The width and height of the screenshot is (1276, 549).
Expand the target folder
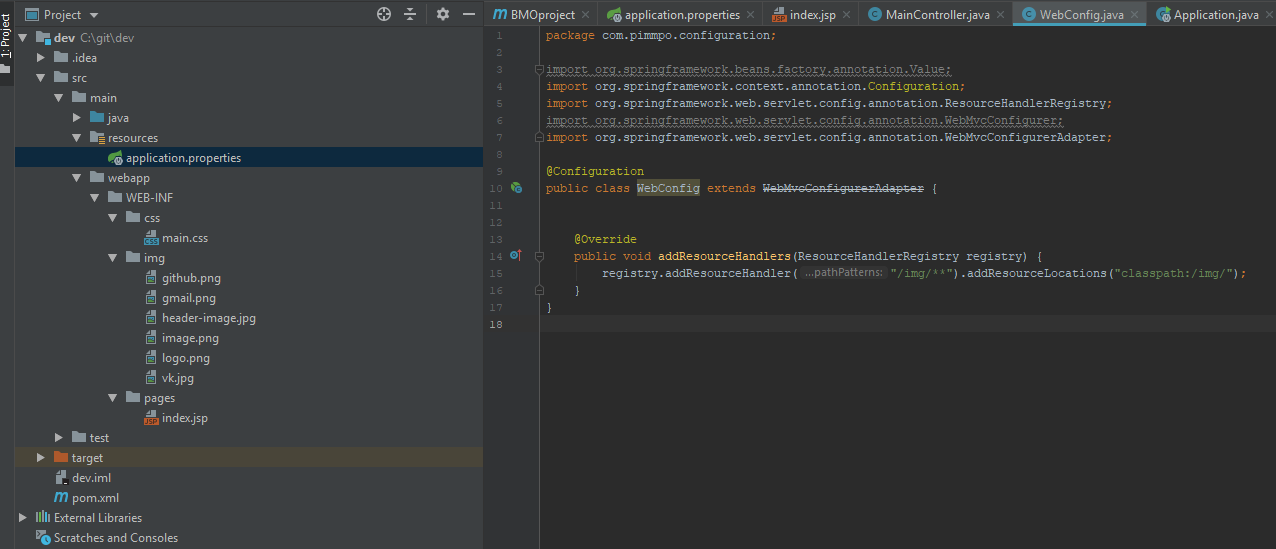point(41,458)
